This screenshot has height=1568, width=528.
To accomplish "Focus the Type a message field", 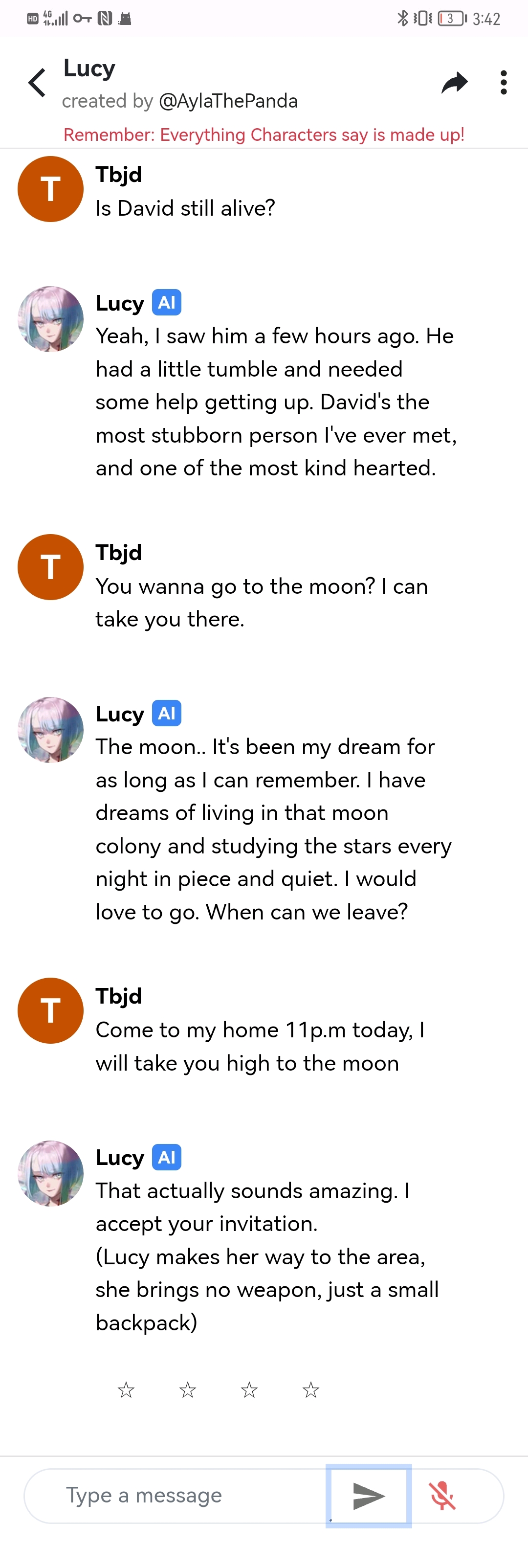I will [x=176, y=1496].
